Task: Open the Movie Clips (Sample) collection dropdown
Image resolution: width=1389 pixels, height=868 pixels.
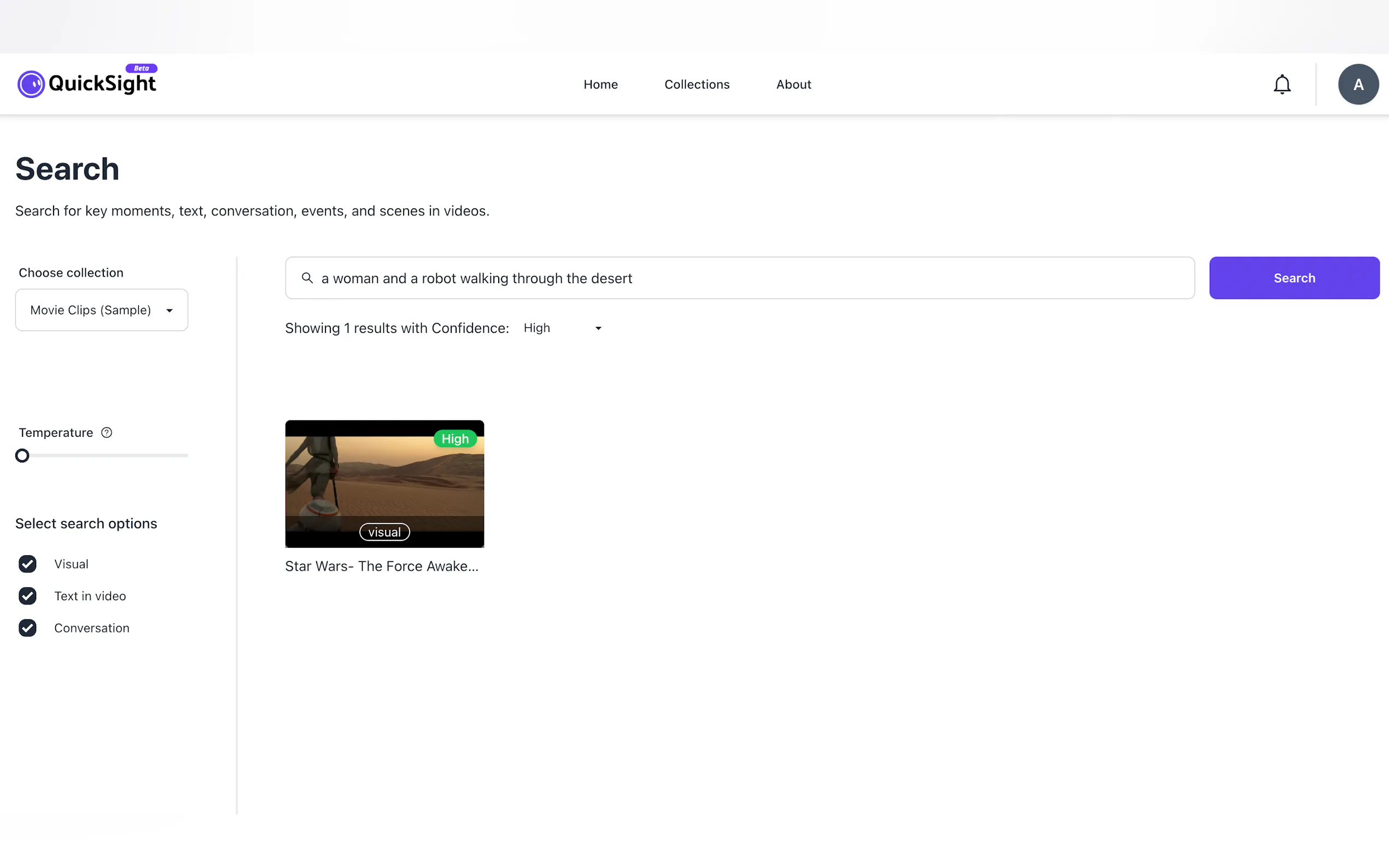Action: click(x=102, y=310)
